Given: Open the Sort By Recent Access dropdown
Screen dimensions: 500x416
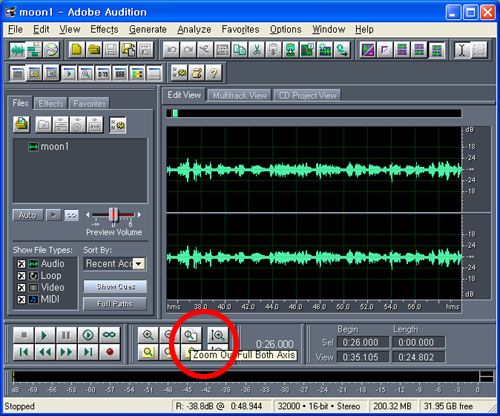Looking at the screenshot, I should (x=139, y=264).
